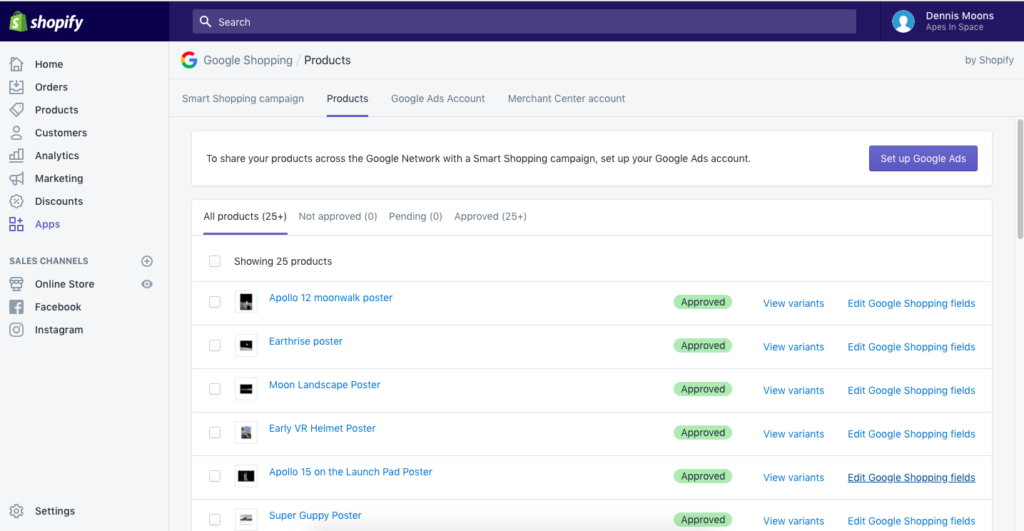Image resolution: width=1024 pixels, height=531 pixels.
Task: Click the Marketing megaphone icon
Action: click(x=16, y=178)
